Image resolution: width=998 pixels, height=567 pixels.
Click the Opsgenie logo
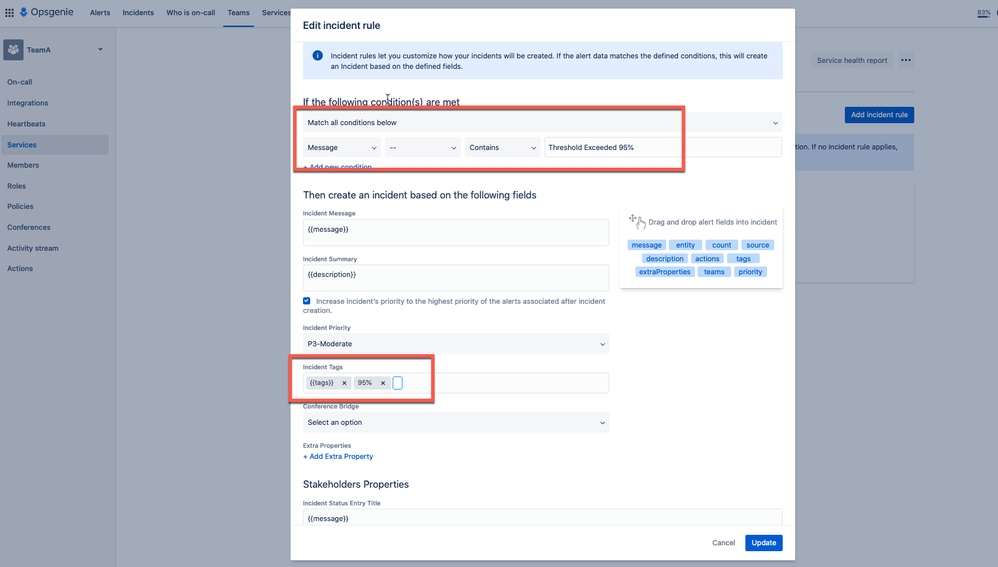point(46,12)
